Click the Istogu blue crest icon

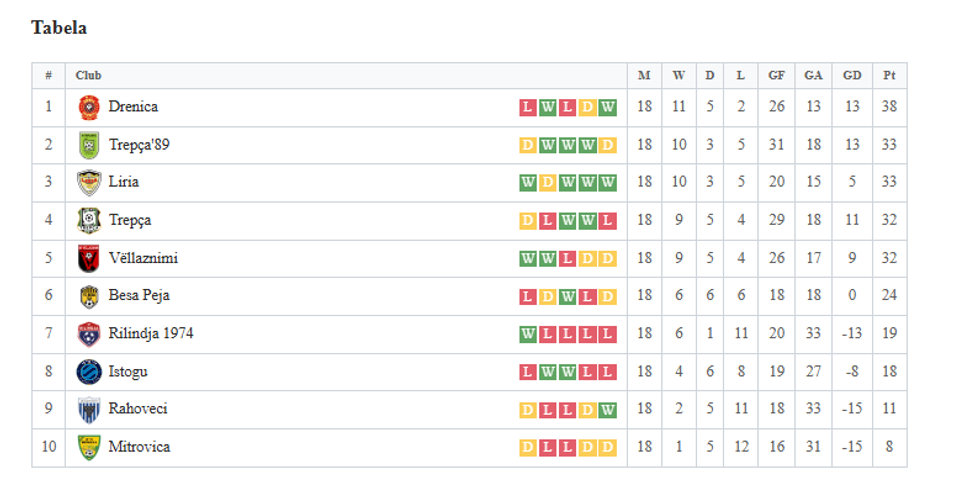(89, 372)
